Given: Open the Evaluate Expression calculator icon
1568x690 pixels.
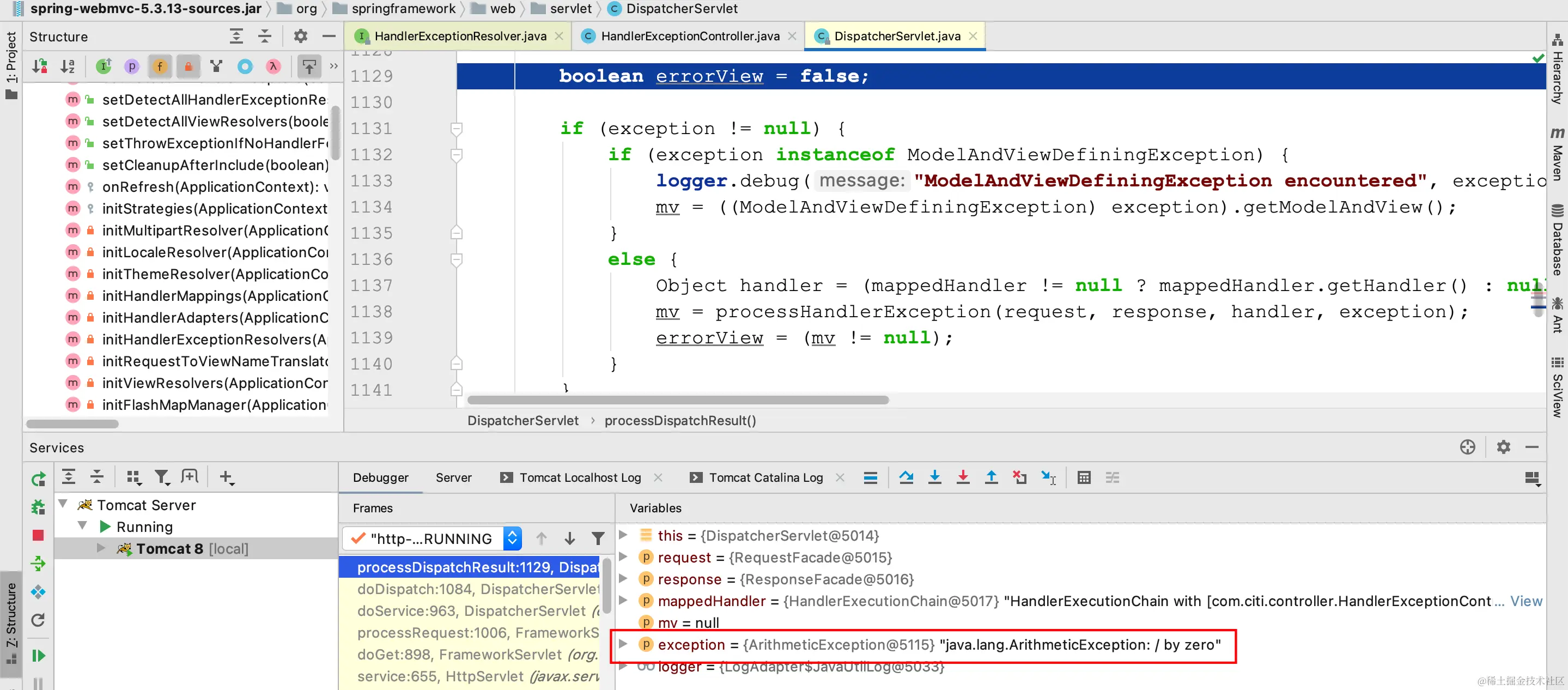Looking at the screenshot, I should (x=1084, y=477).
